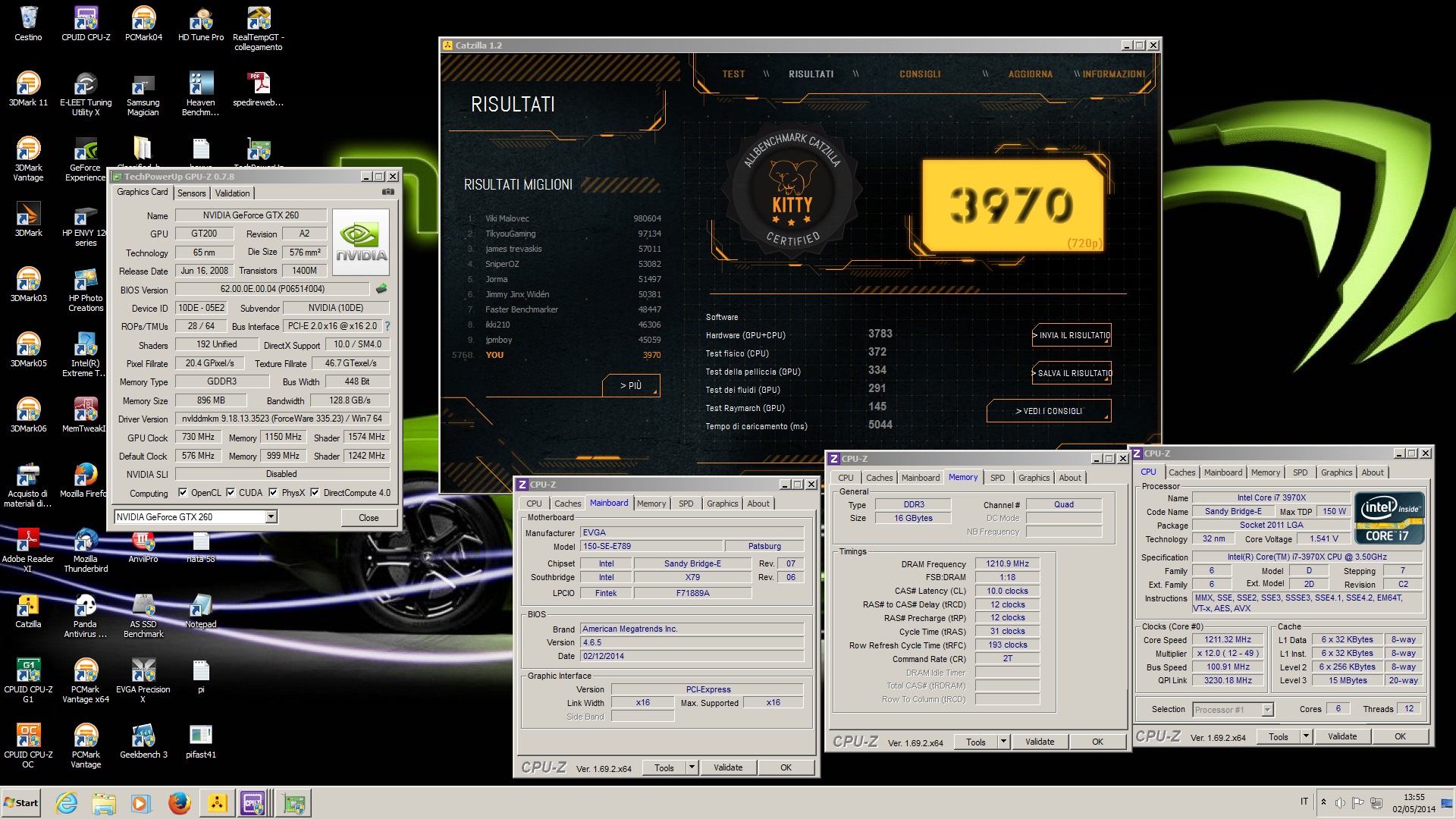
Task: Launch the 3DMark 11 desktop icon
Action: point(28,89)
